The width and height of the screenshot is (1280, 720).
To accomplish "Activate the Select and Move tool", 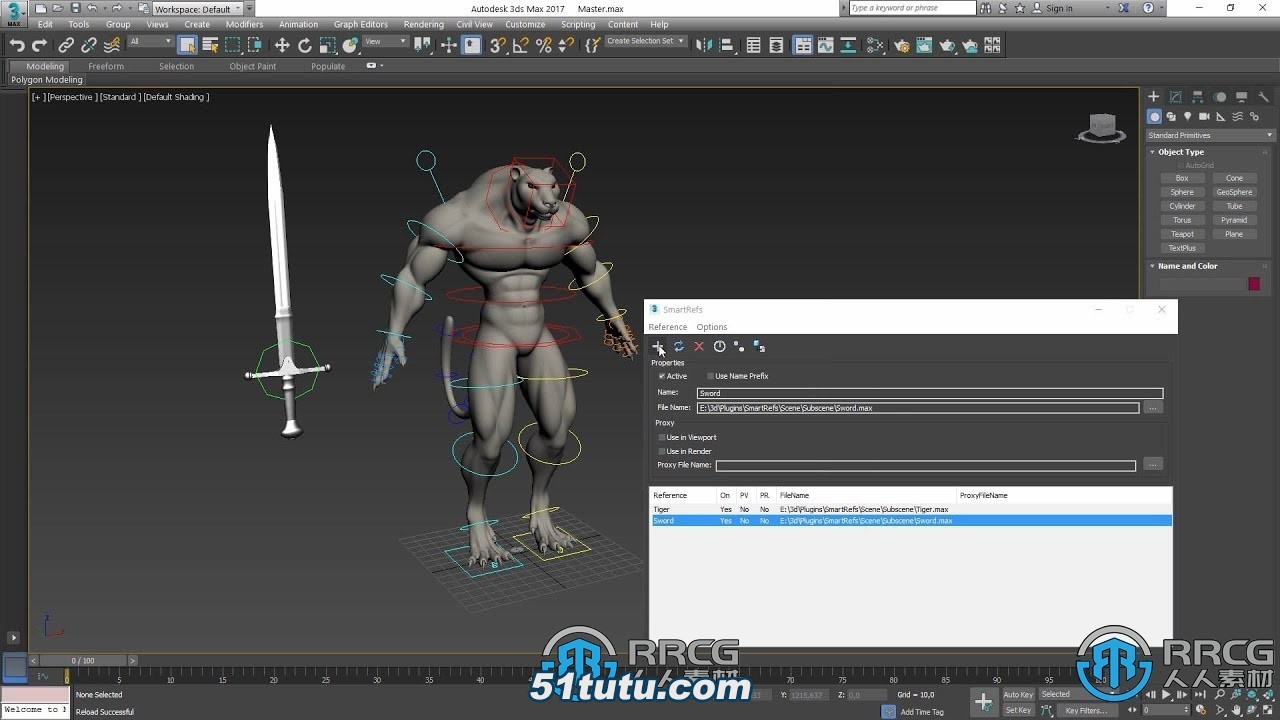I will (x=282, y=45).
